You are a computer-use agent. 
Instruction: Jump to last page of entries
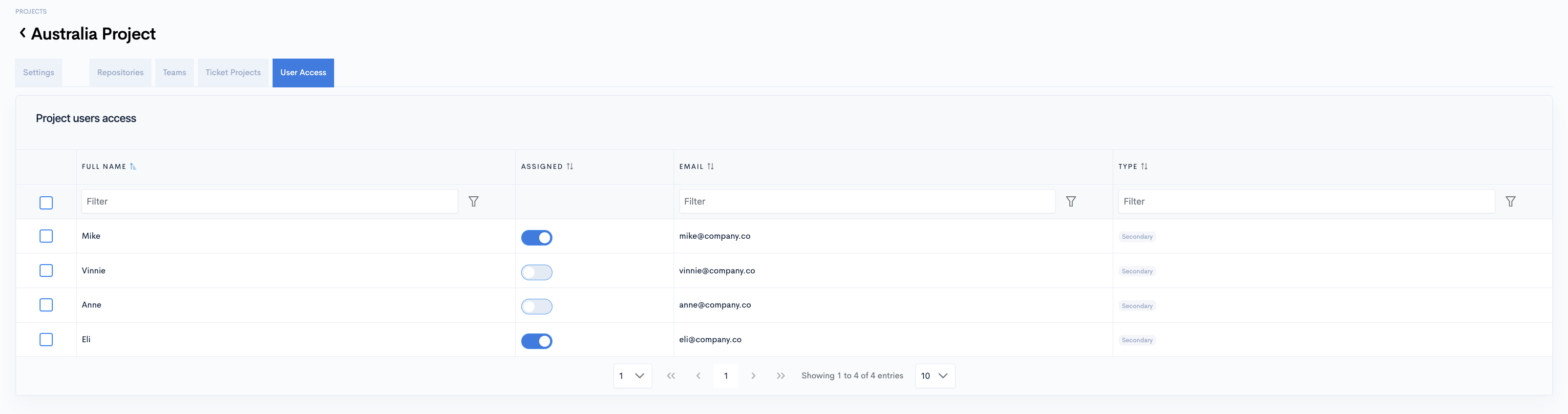coord(781,376)
